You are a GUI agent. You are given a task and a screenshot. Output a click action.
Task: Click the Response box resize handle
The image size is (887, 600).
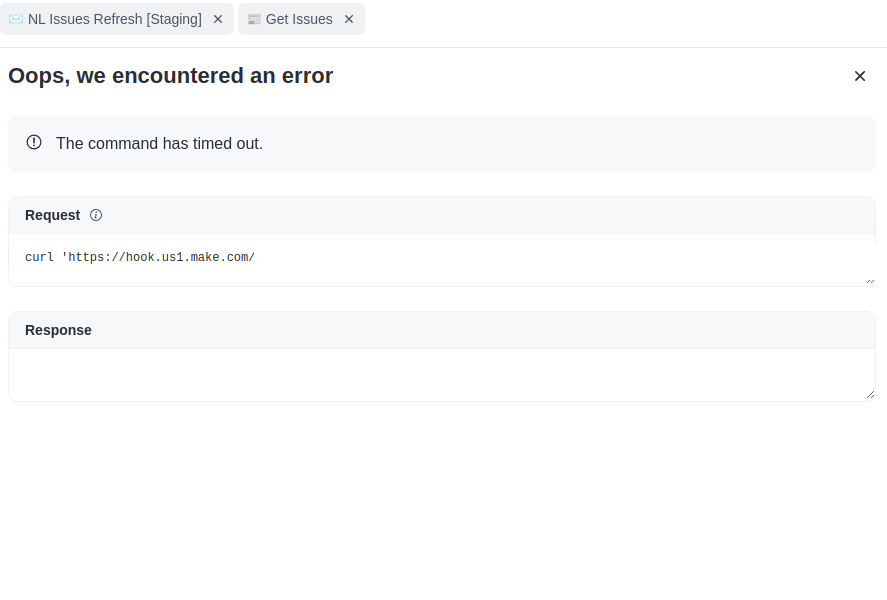click(870, 395)
